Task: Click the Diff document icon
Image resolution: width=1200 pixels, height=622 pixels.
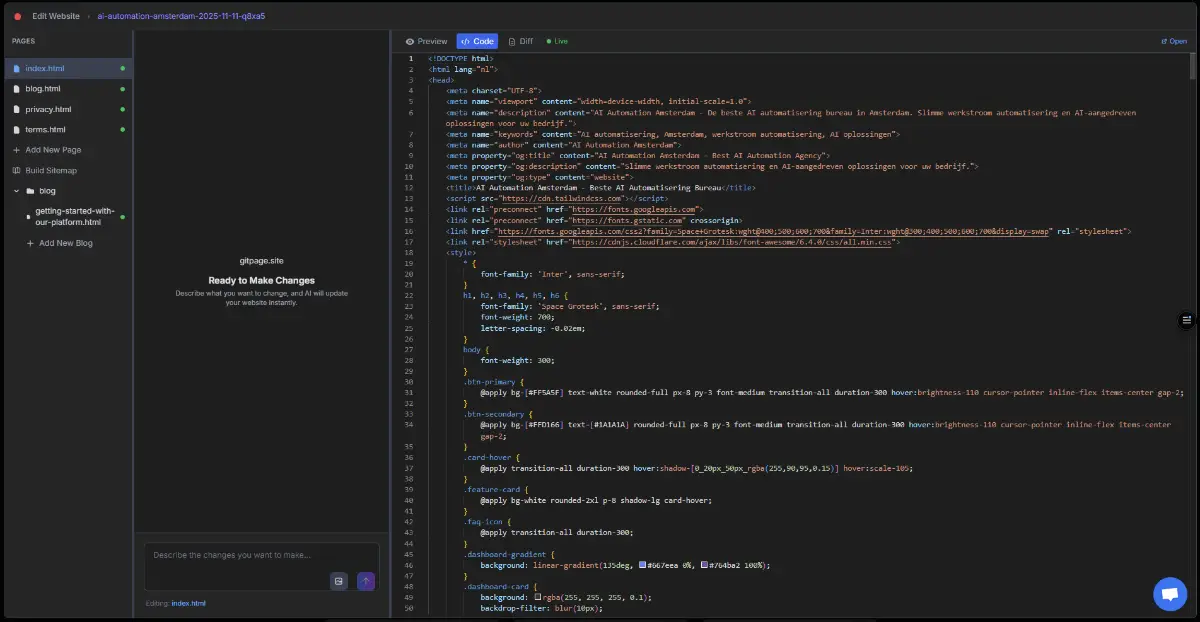Action: tap(512, 41)
